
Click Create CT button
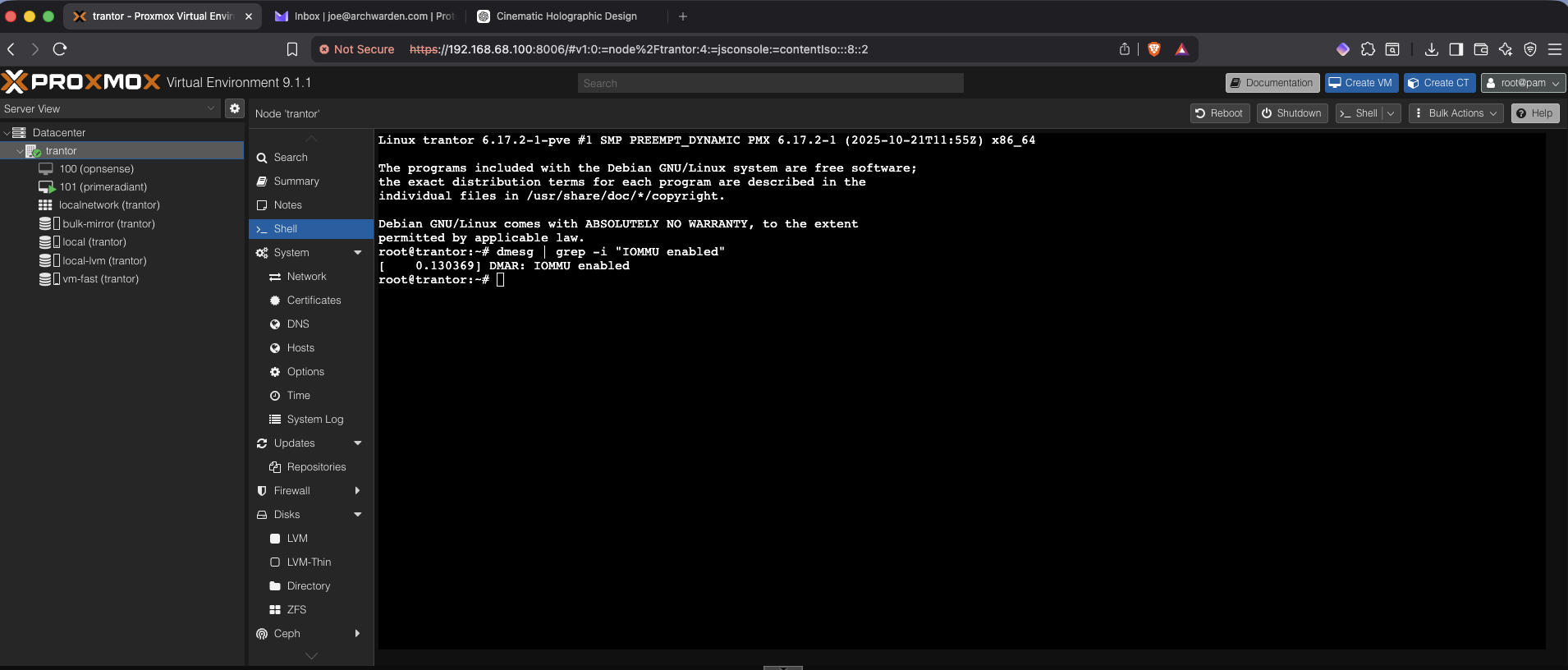click(1440, 83)
